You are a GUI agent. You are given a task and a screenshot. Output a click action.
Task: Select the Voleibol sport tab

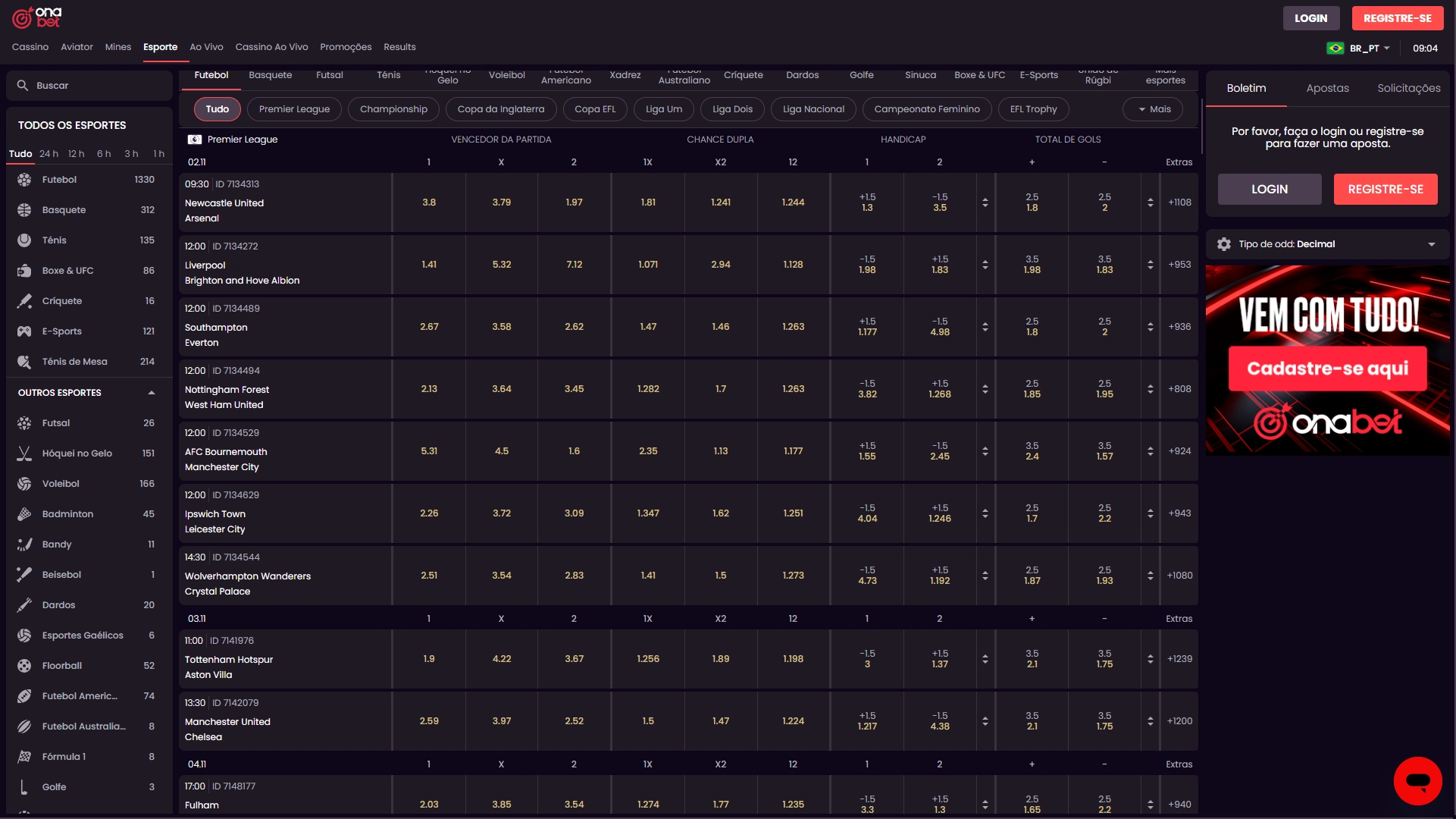(506, 75)
